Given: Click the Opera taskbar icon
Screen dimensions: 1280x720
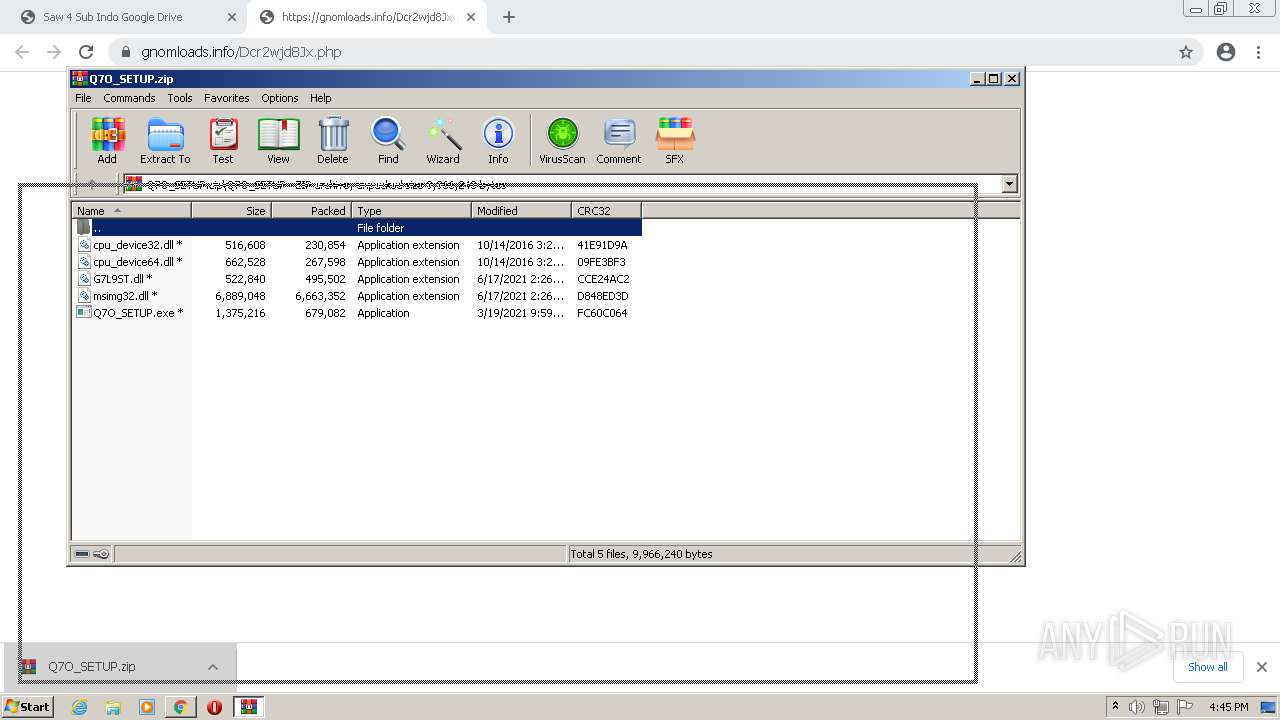Looking at the screenshot, I should tap(214, 707).
